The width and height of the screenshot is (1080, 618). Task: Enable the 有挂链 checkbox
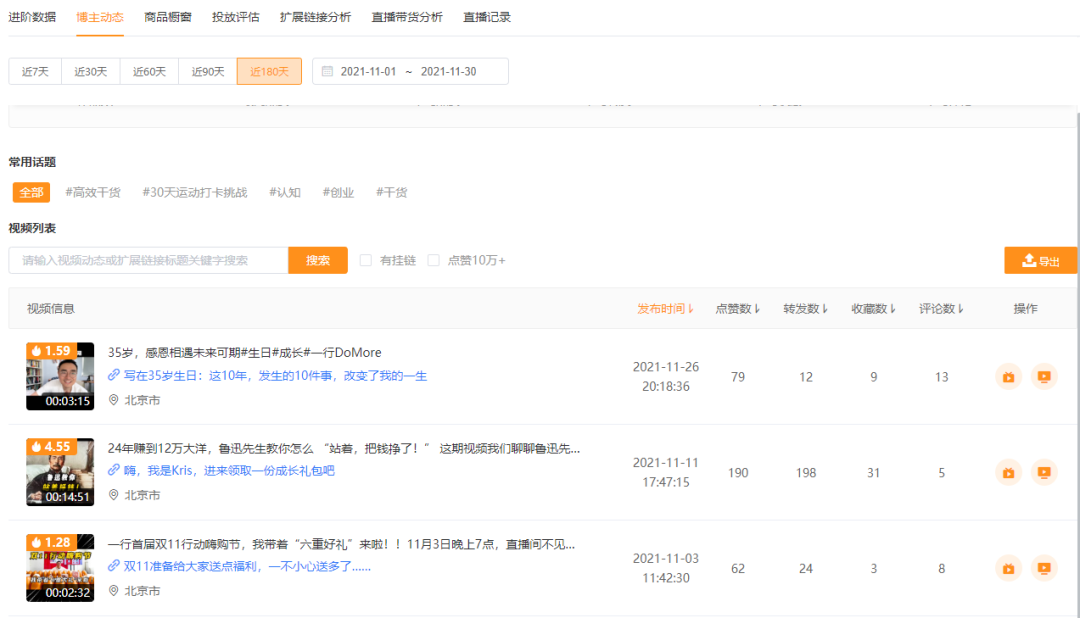(366, 260)
